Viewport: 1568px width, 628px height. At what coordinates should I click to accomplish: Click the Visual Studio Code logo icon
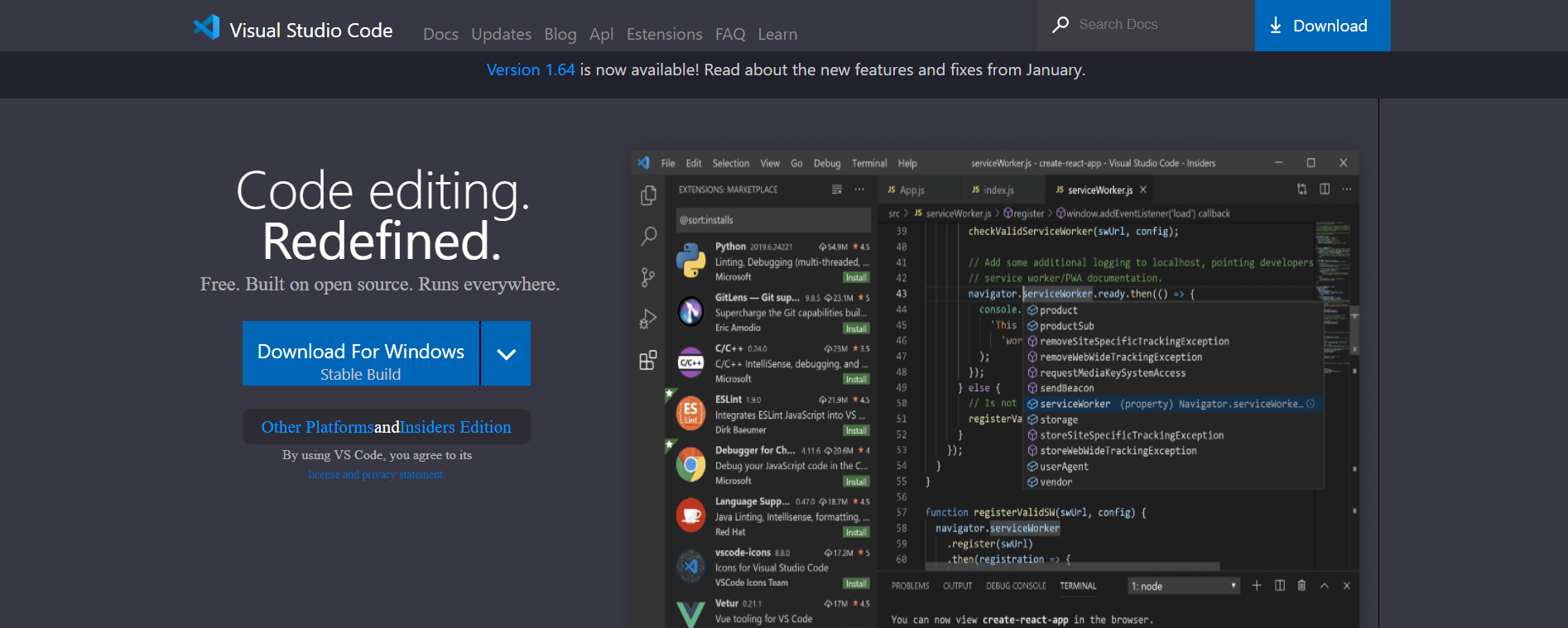pyautogui.click(x=206, y=27)
